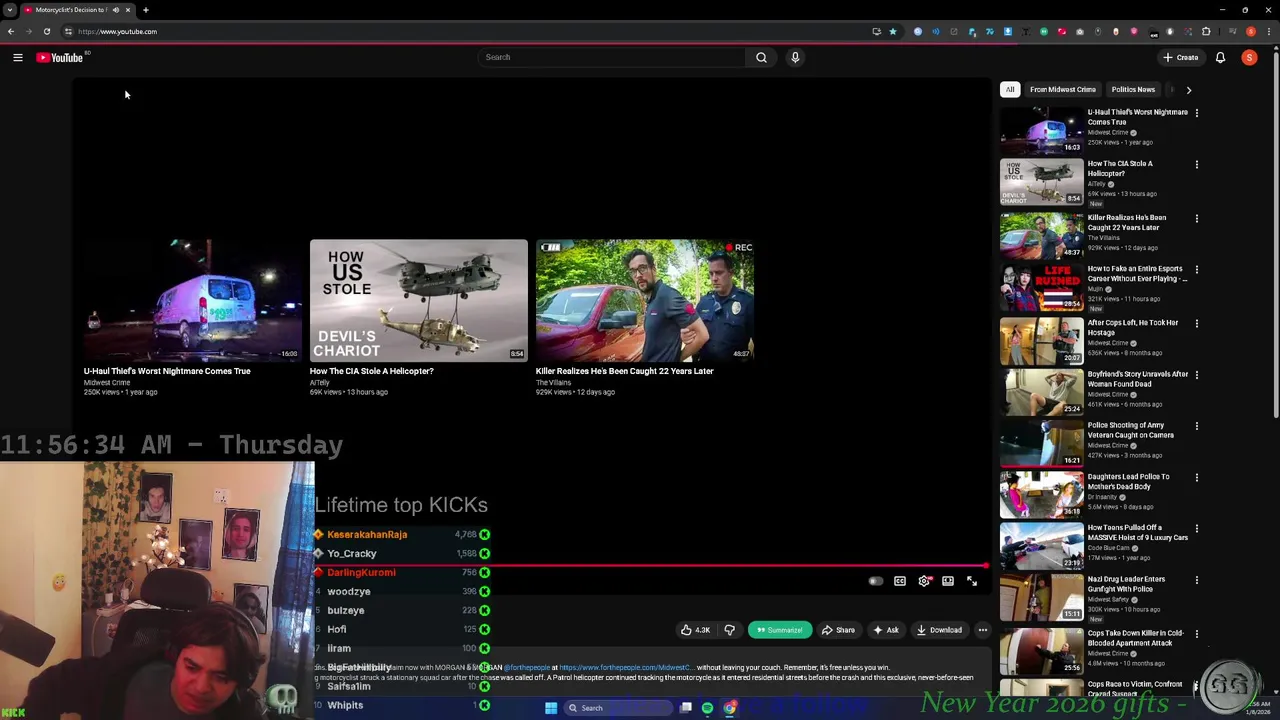Image resolution: width=1280 pixels, height=720 pixels.
Task: Download the video
Action: pyautogui.click(x=939, y=630)
